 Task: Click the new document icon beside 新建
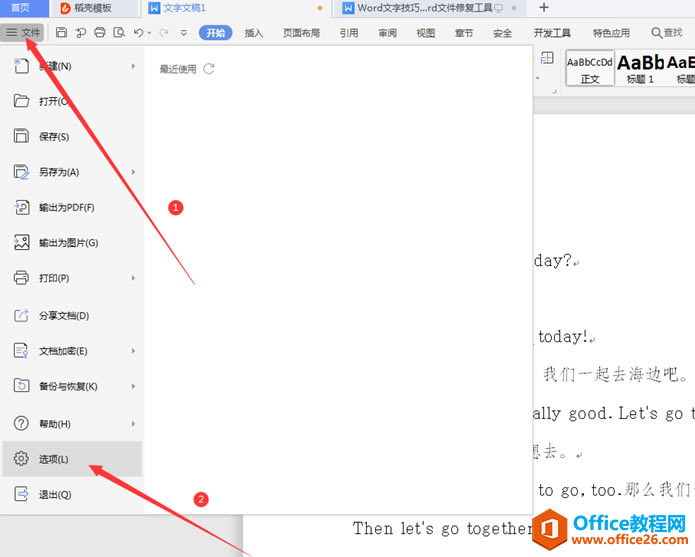[x=21, y=66]
